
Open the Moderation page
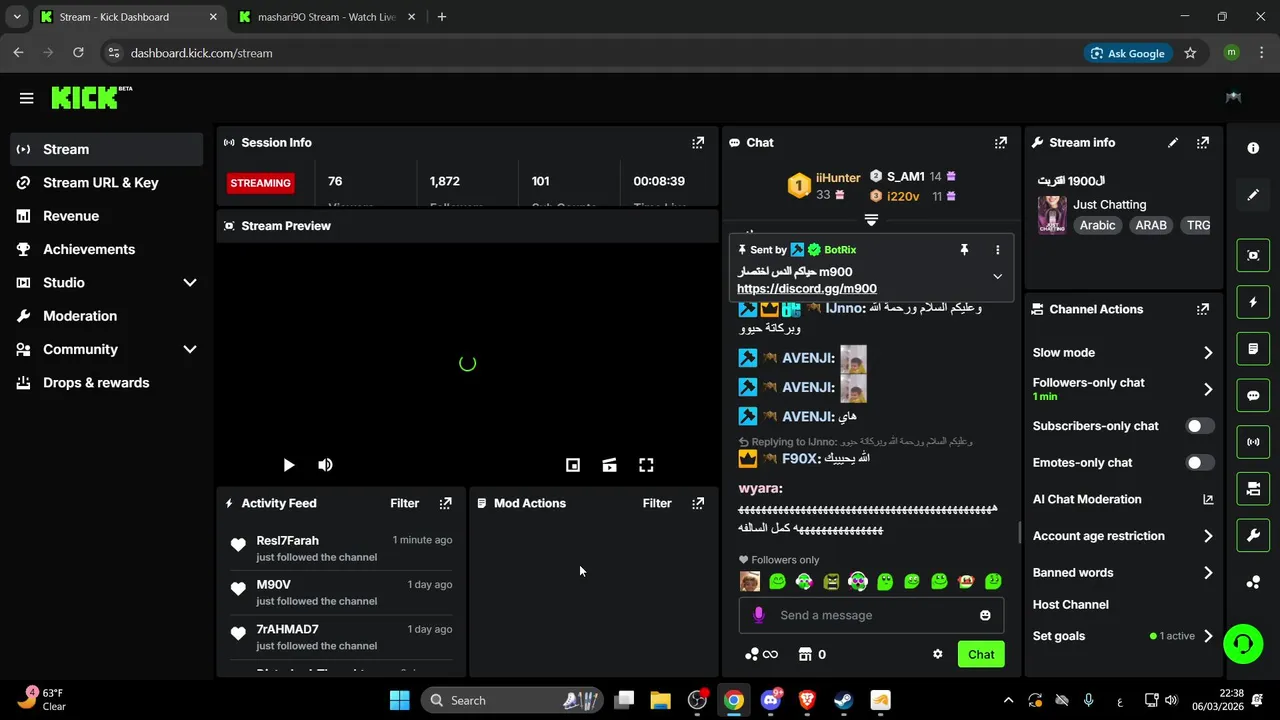(x=106, y=316)
